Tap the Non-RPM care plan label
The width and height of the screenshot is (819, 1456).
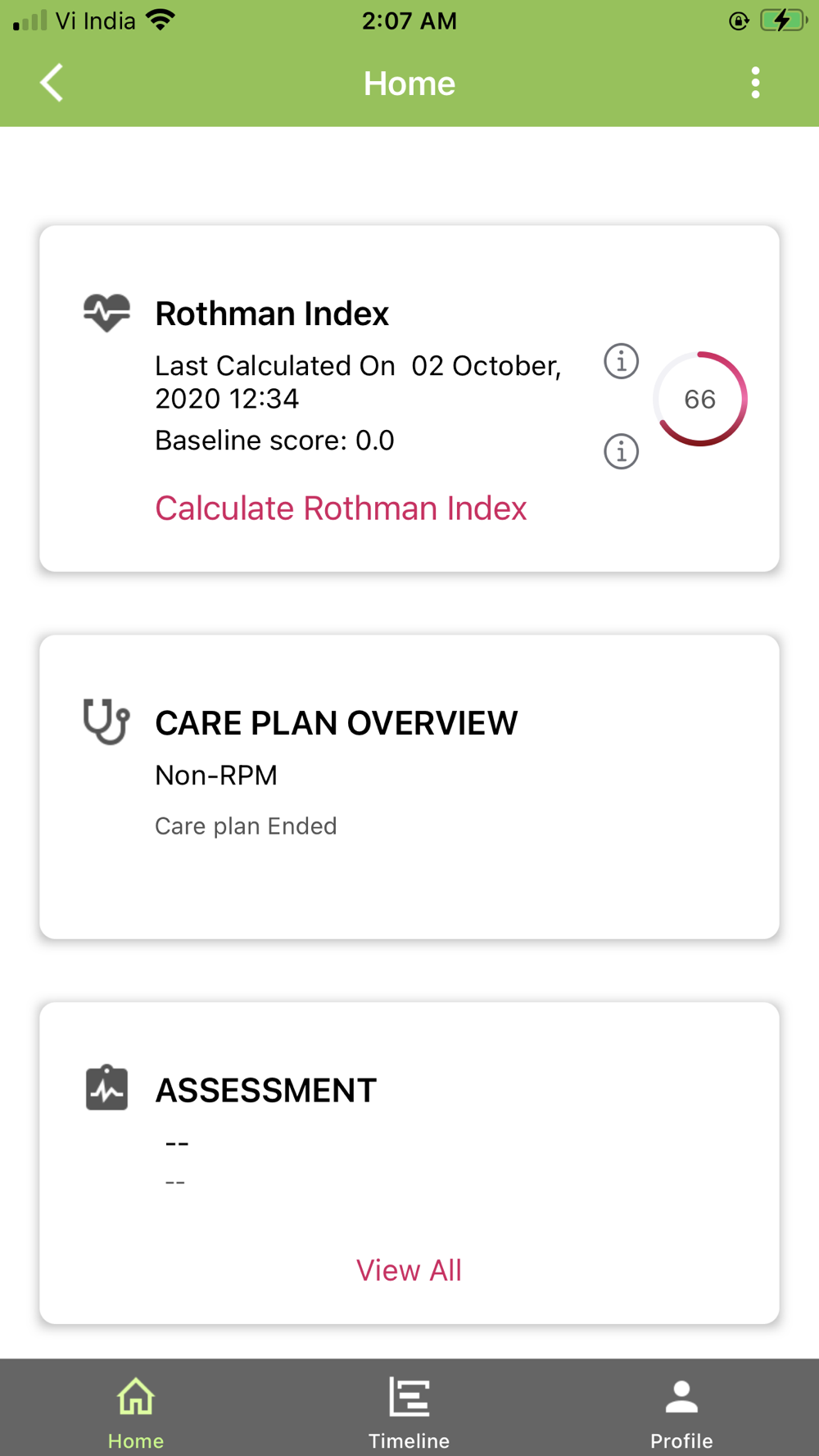216,775
